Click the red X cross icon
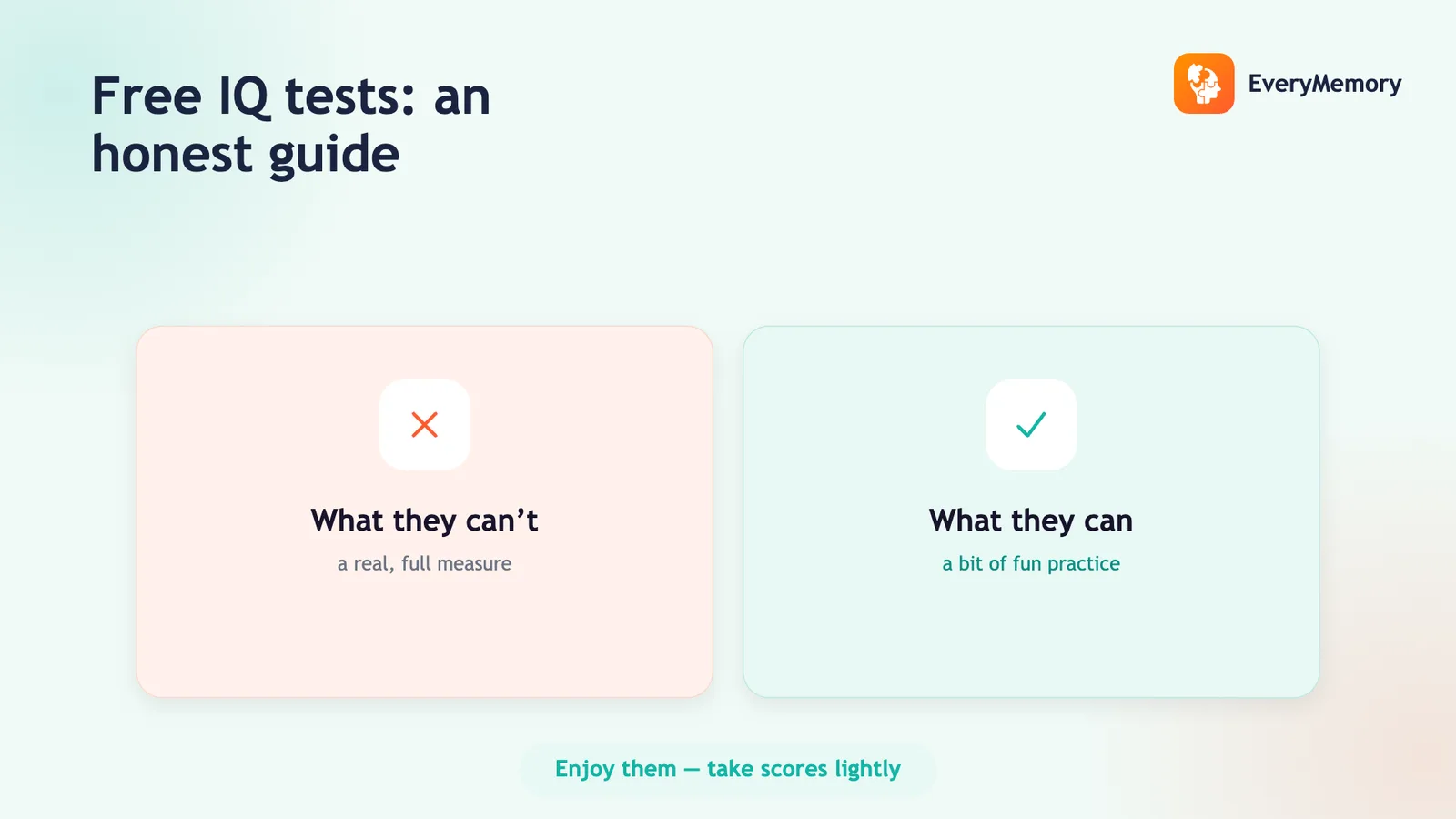 (424, 424)
